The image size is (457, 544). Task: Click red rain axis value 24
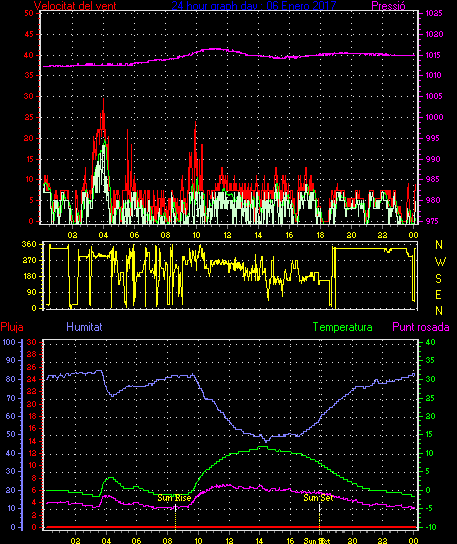[32, 379]
